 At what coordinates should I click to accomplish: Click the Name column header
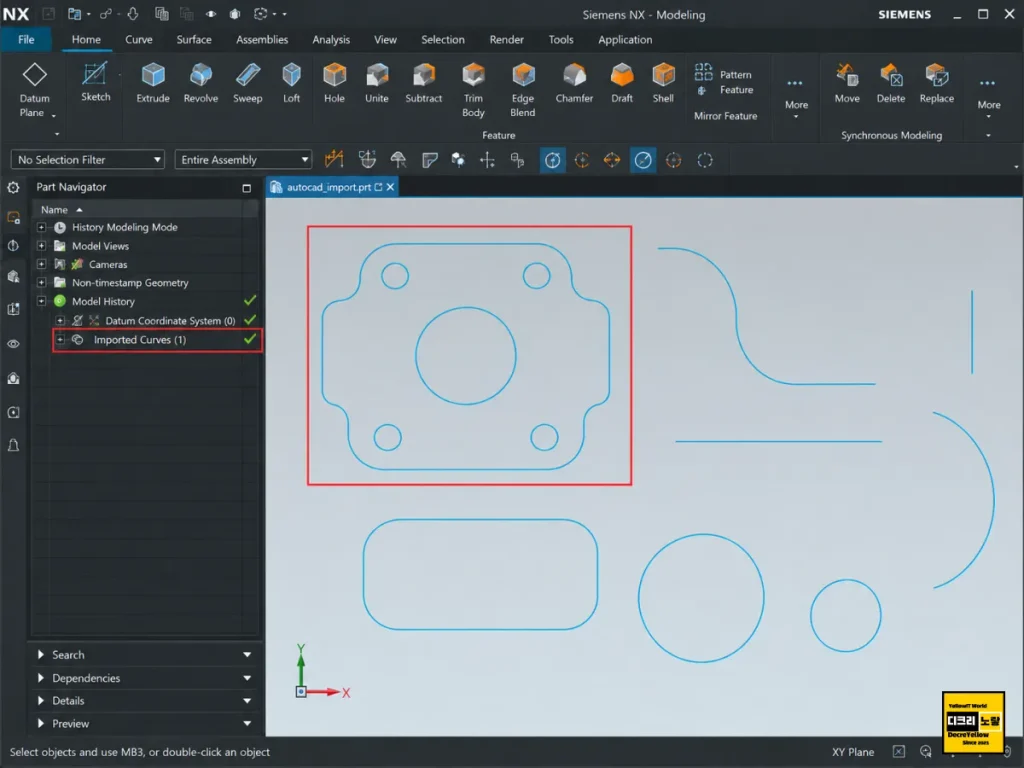coord(54,210)
